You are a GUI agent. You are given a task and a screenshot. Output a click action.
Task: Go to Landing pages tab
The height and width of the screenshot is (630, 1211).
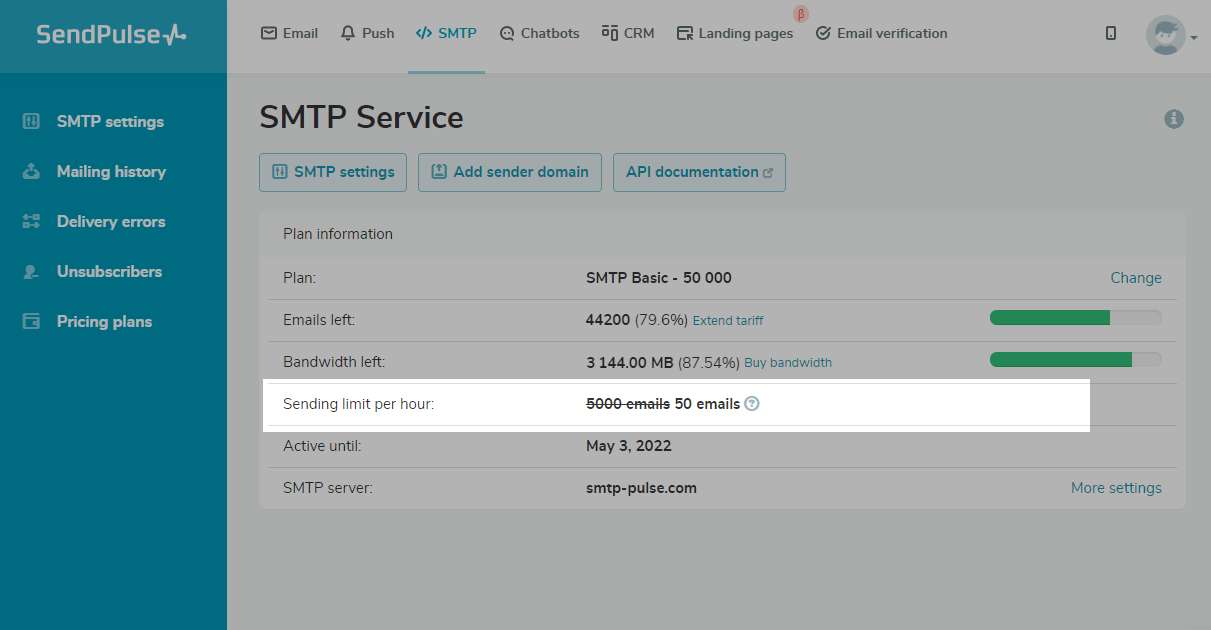point(735,33)
